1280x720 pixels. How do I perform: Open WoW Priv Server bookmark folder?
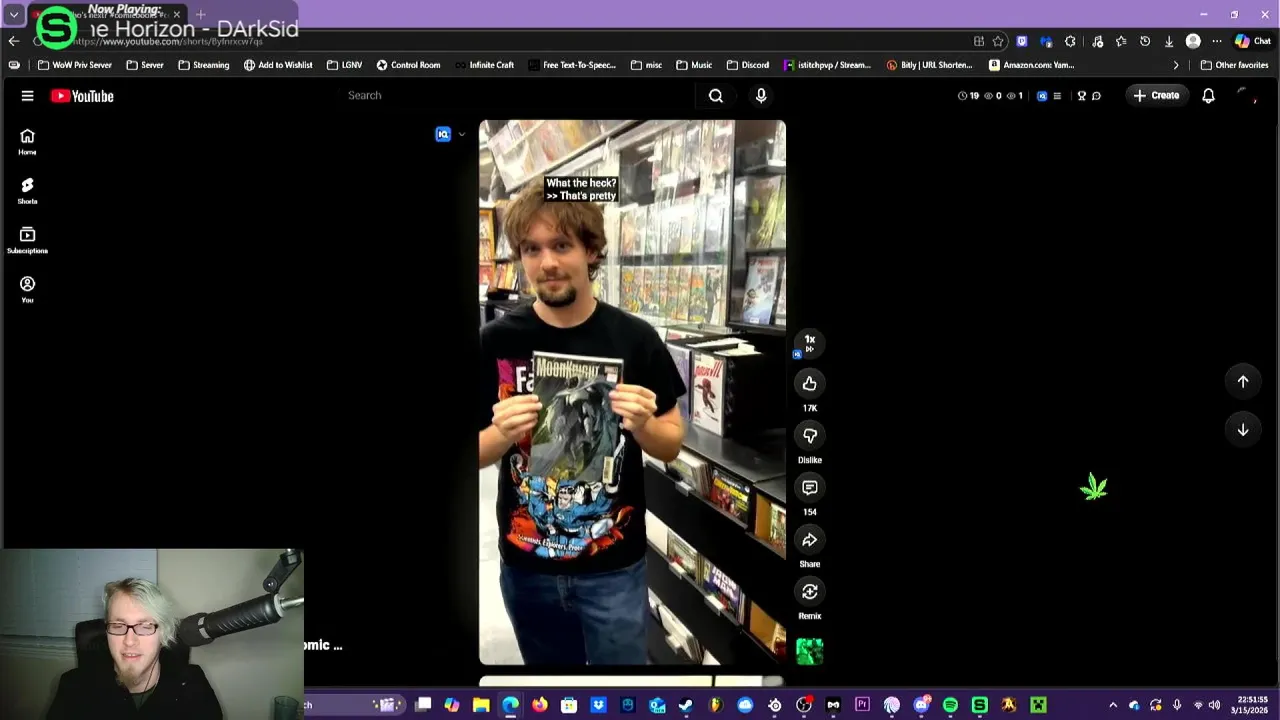click(x=74, y=65)
